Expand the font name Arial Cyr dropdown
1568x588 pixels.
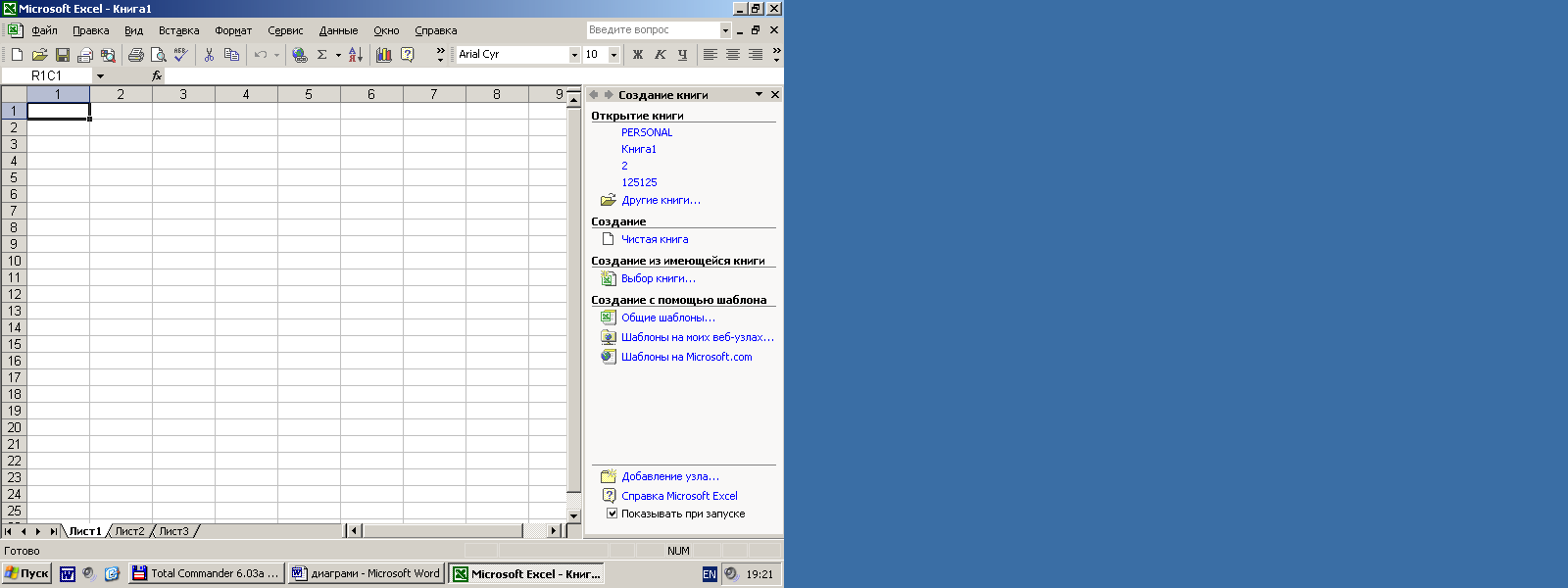tap(575, 55)
